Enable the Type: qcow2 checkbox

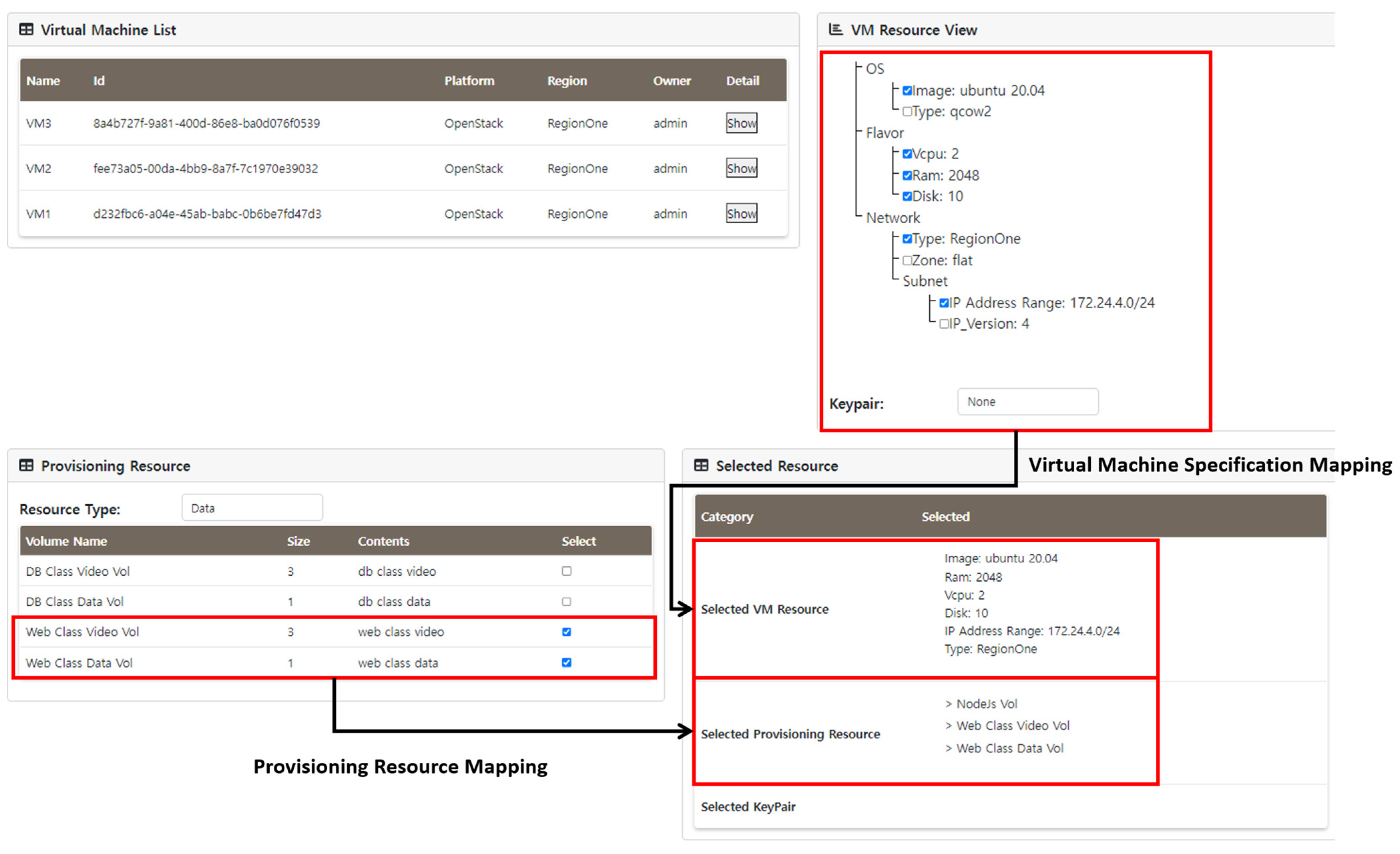(x=907, y=111)
